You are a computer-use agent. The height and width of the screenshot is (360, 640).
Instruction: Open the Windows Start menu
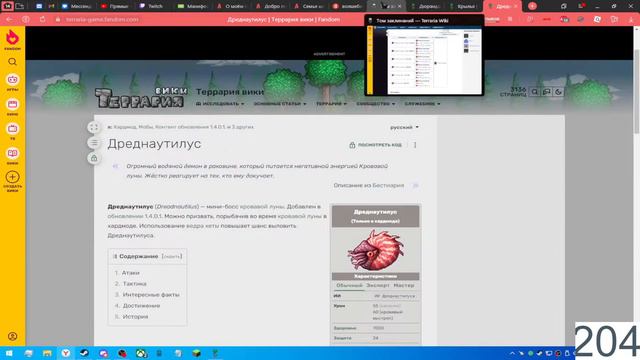(x=9, y=353)
